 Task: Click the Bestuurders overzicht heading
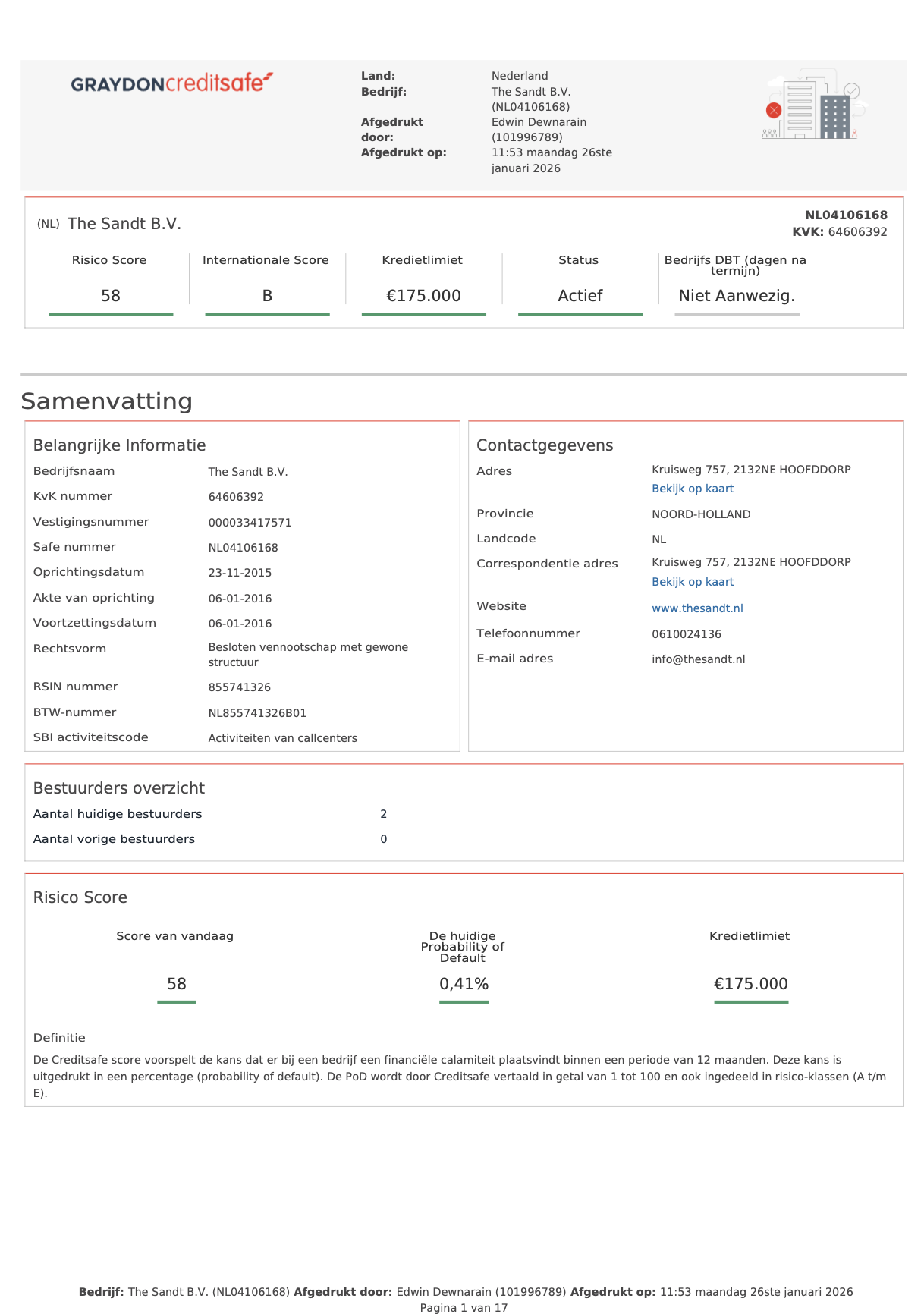[x=119, y=788]
